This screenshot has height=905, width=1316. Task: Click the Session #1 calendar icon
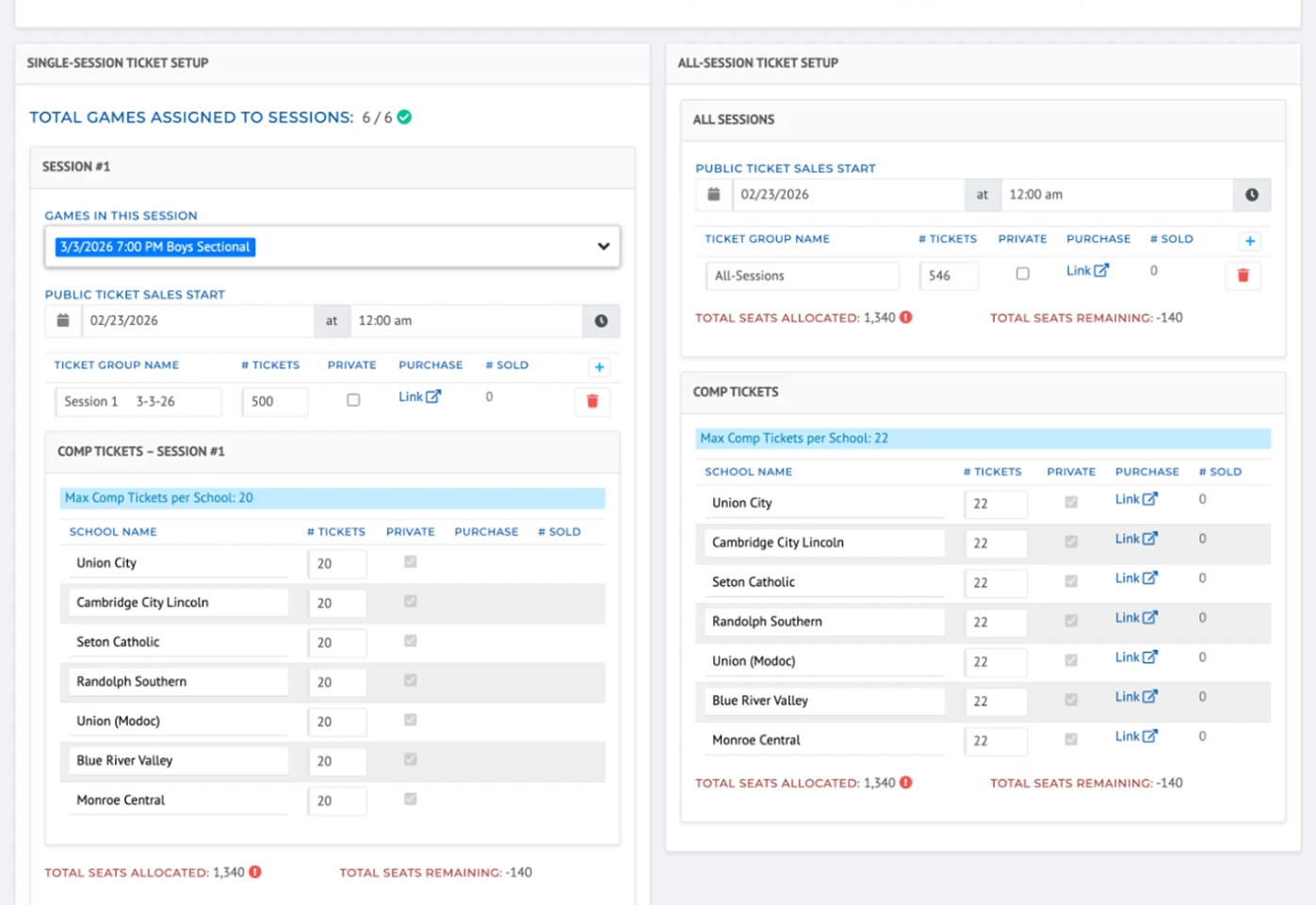point(63,321)
